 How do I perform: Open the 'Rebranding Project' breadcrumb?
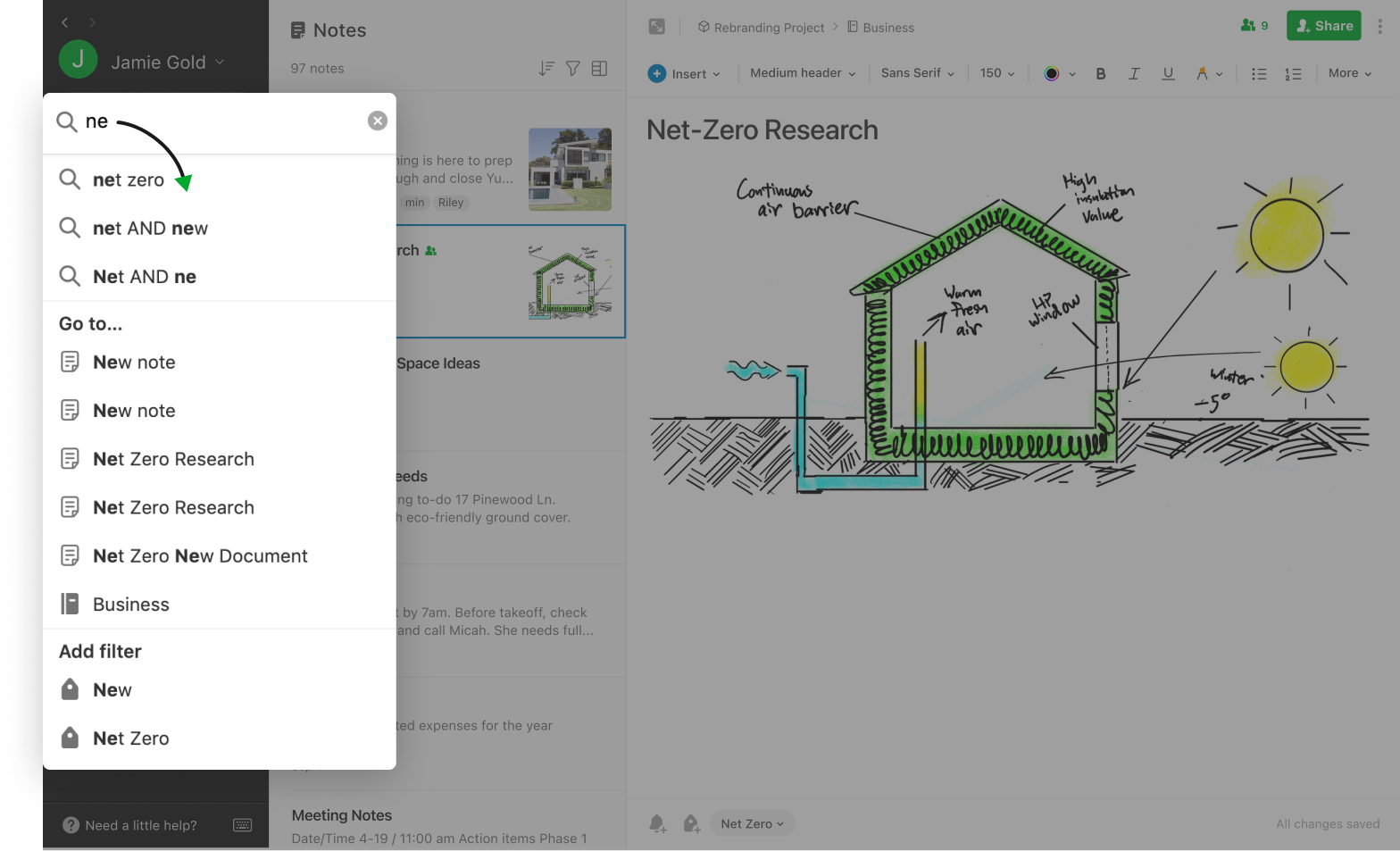(x=761, y=28)
